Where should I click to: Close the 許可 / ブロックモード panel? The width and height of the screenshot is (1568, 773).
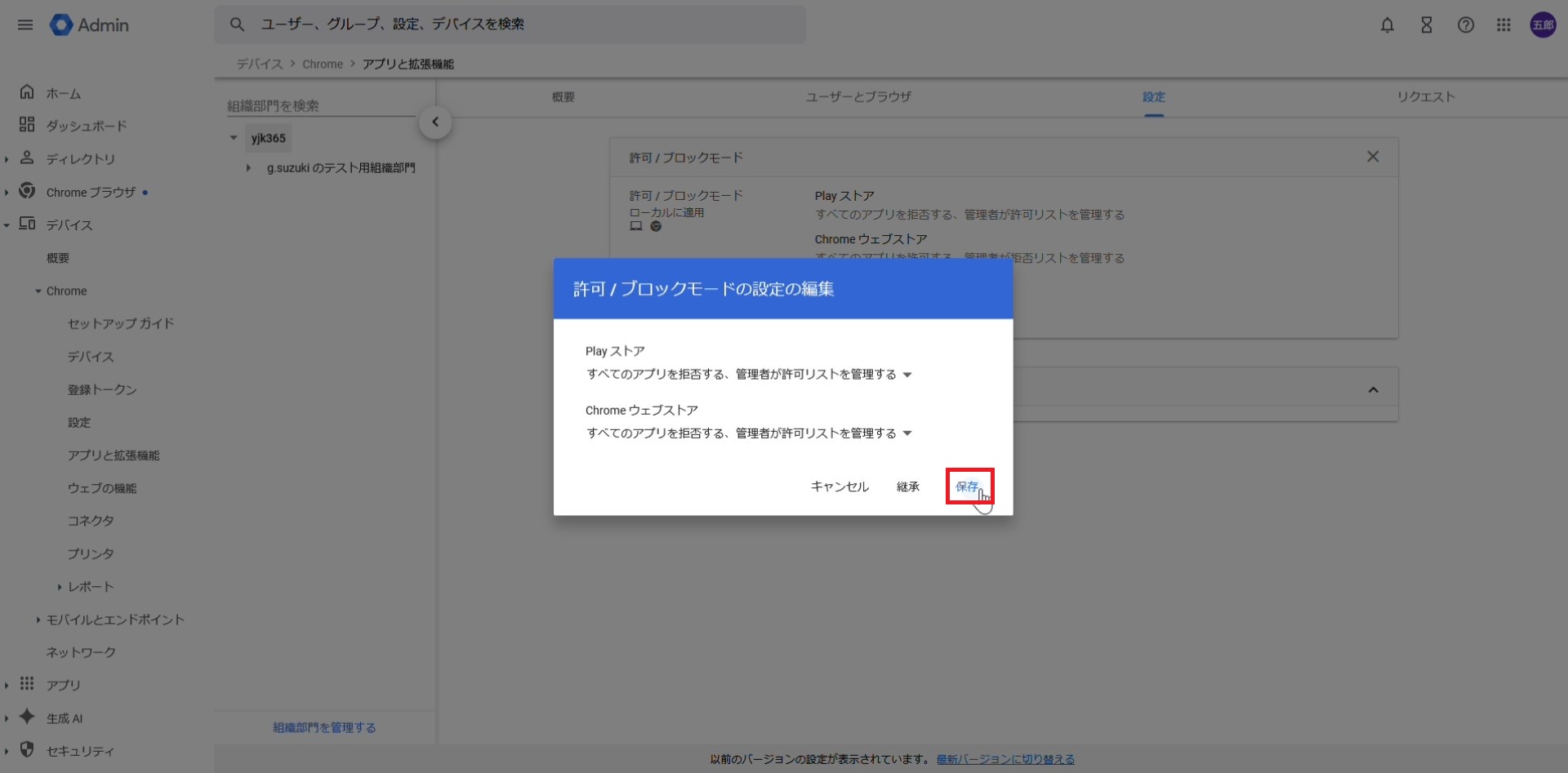[x=1372, y=157]
